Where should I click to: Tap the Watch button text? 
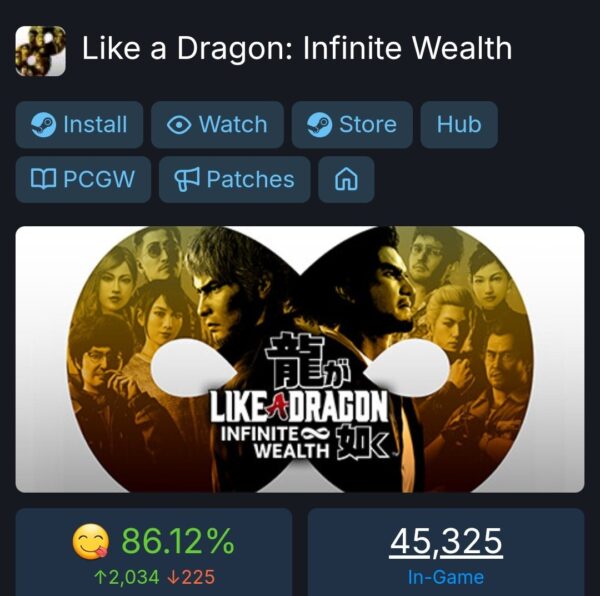[233, 125]
